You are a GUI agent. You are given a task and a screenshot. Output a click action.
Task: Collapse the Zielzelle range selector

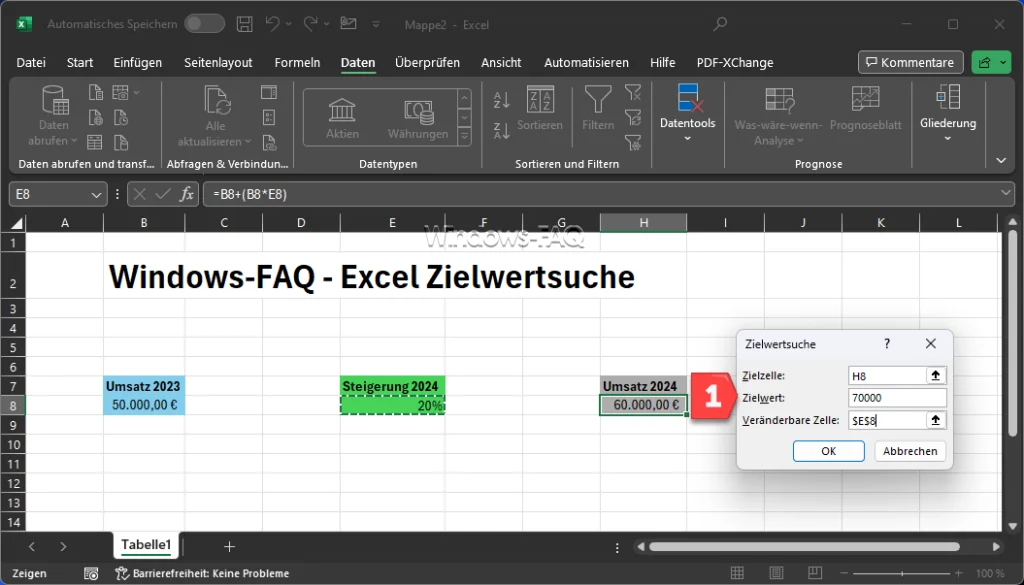[936, 375]
